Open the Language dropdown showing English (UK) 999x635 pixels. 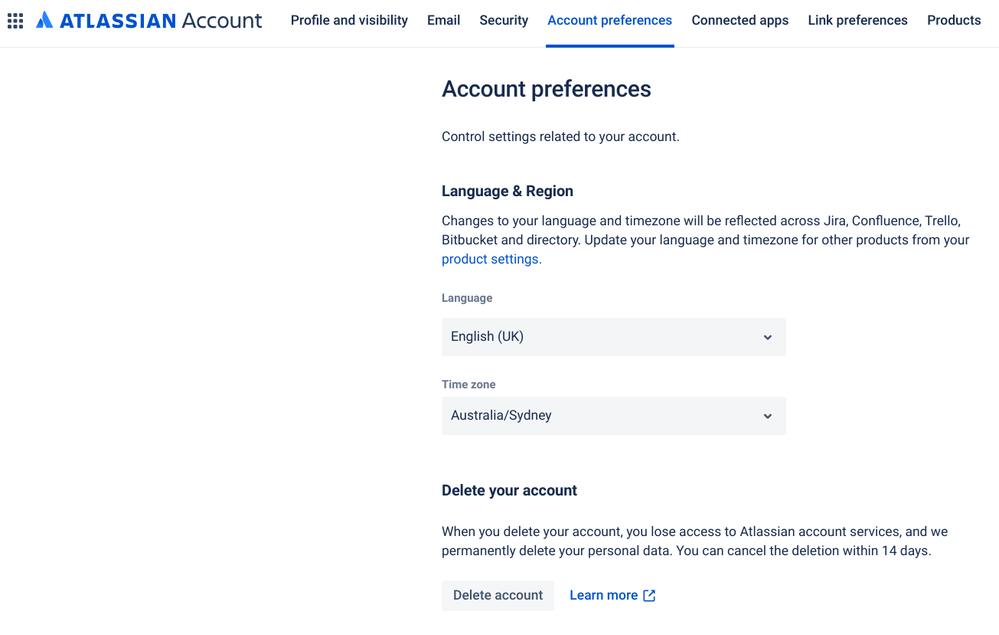pos(600,337)
